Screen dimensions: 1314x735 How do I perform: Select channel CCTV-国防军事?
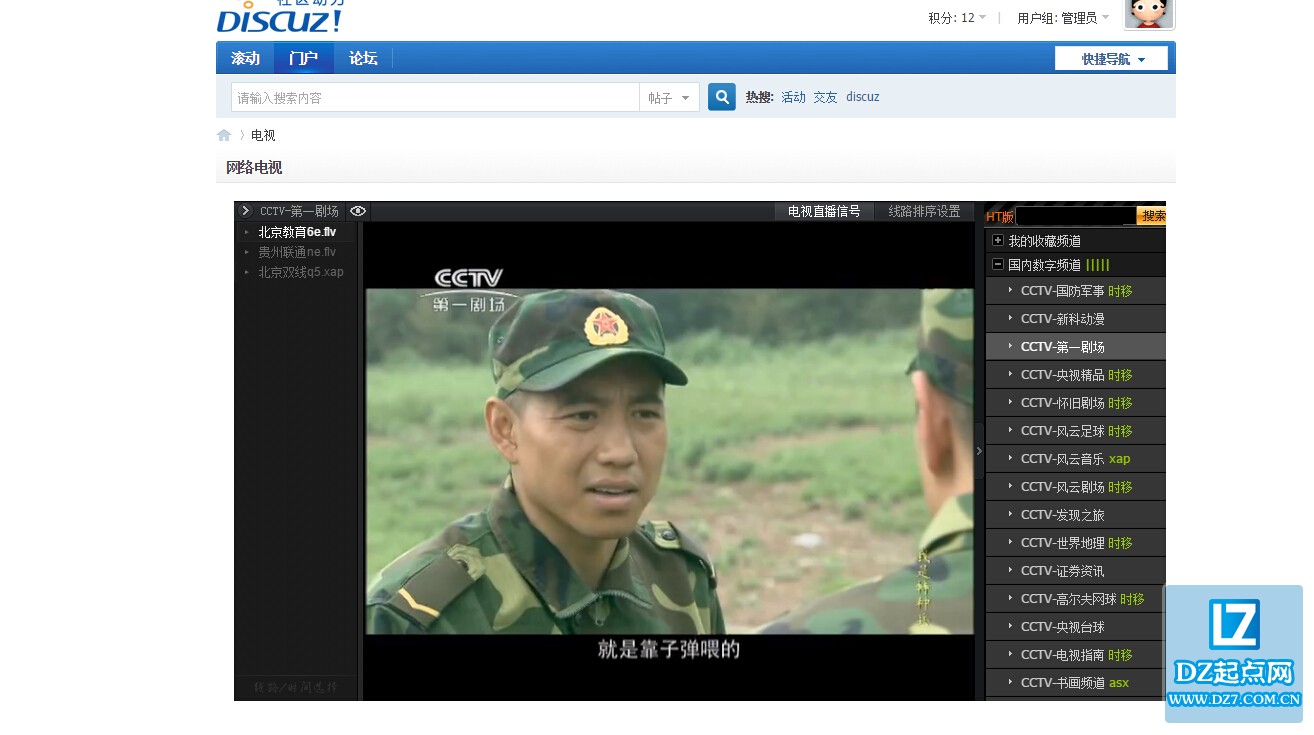click(x=1076, y=291)
